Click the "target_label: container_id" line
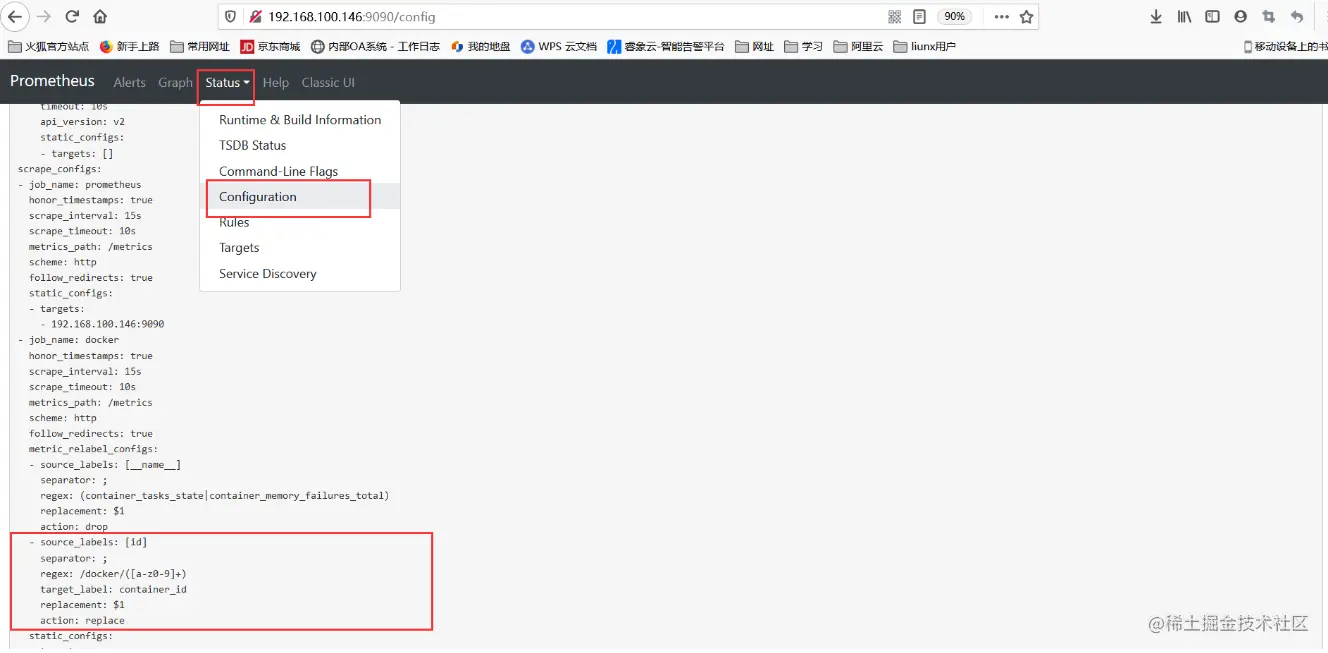 113,589
